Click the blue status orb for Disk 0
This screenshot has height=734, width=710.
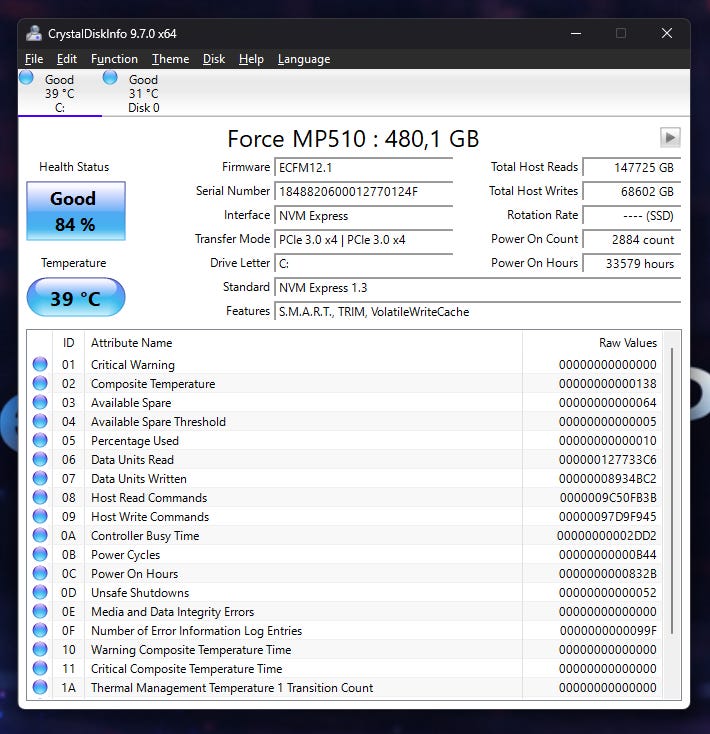pyautogui.click(x=110, y=77)
